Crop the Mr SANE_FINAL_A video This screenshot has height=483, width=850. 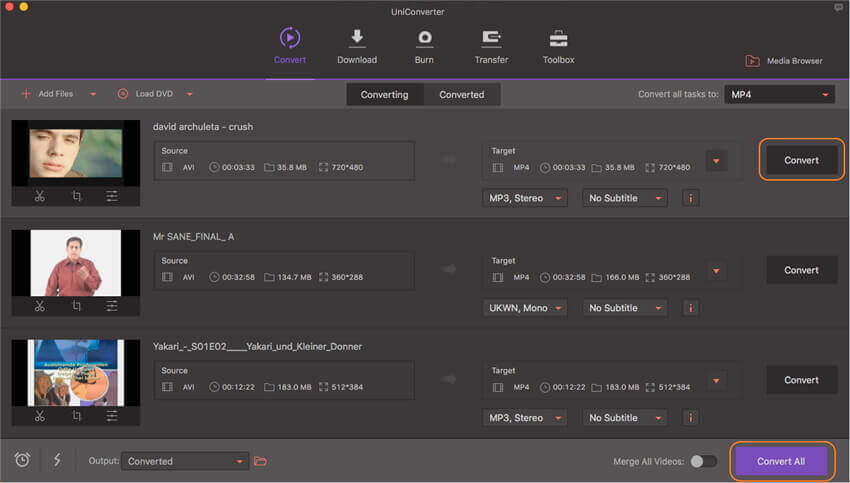coord(76,306)
